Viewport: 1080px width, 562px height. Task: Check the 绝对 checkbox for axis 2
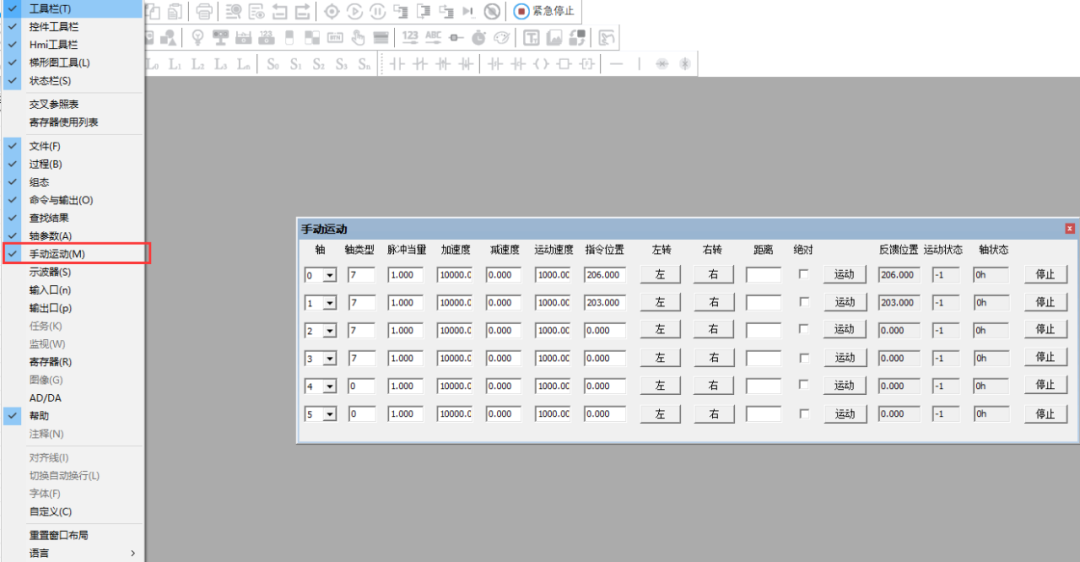coord(803,329)
